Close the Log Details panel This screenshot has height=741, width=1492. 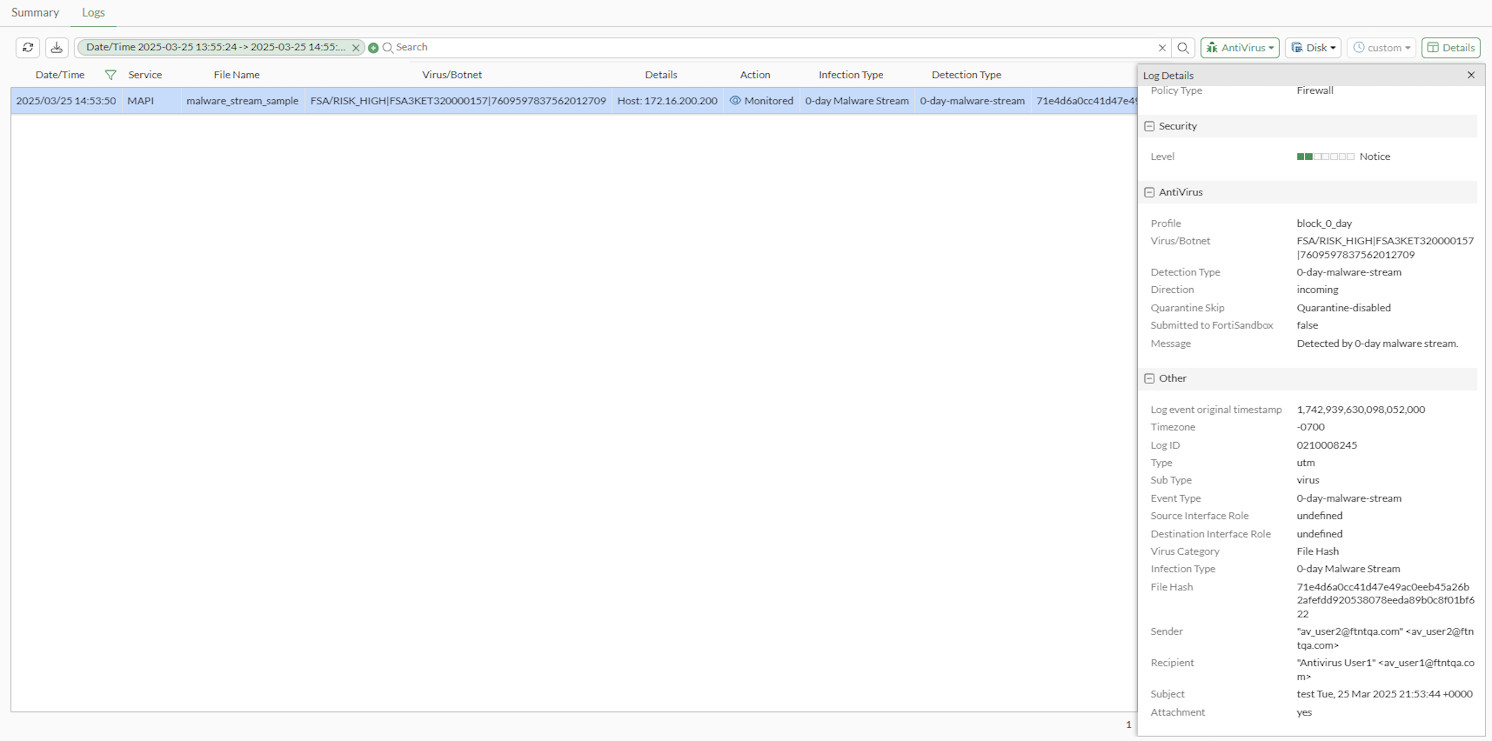[x=1470, y=75]
